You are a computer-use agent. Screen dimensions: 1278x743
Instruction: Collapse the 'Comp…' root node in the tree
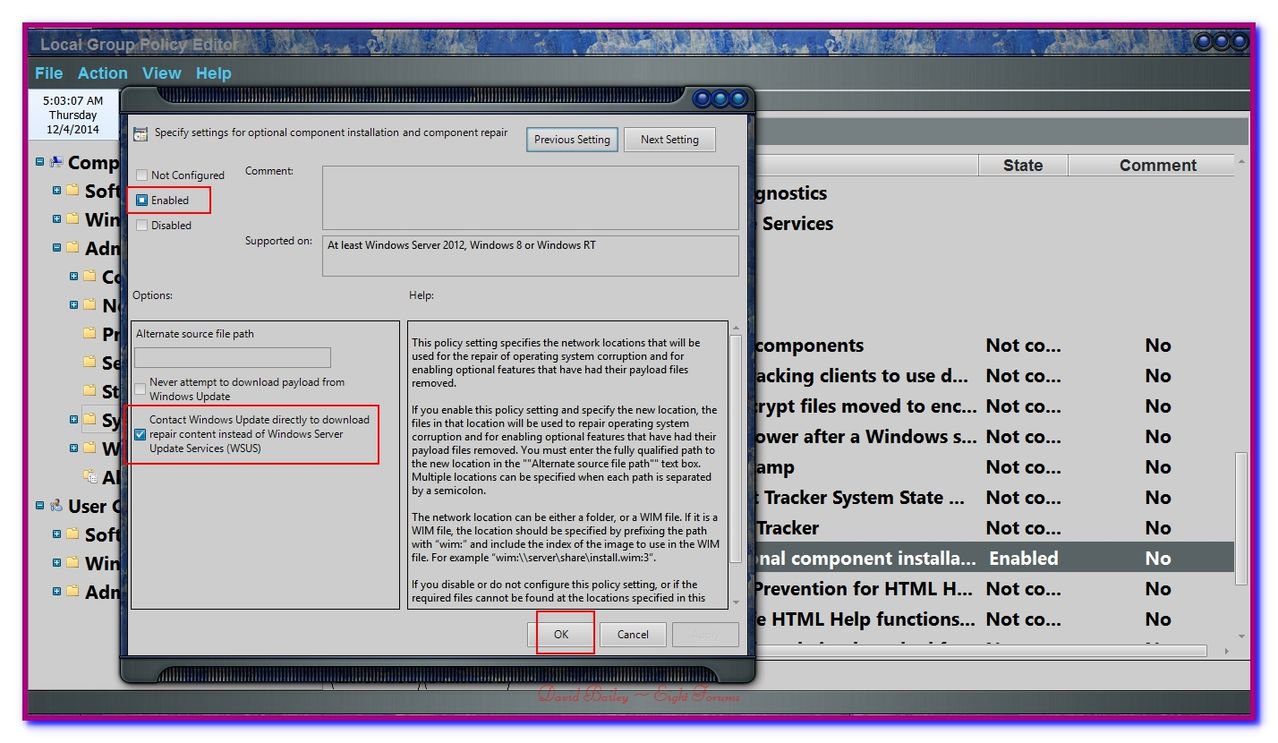tap(40, 162)
